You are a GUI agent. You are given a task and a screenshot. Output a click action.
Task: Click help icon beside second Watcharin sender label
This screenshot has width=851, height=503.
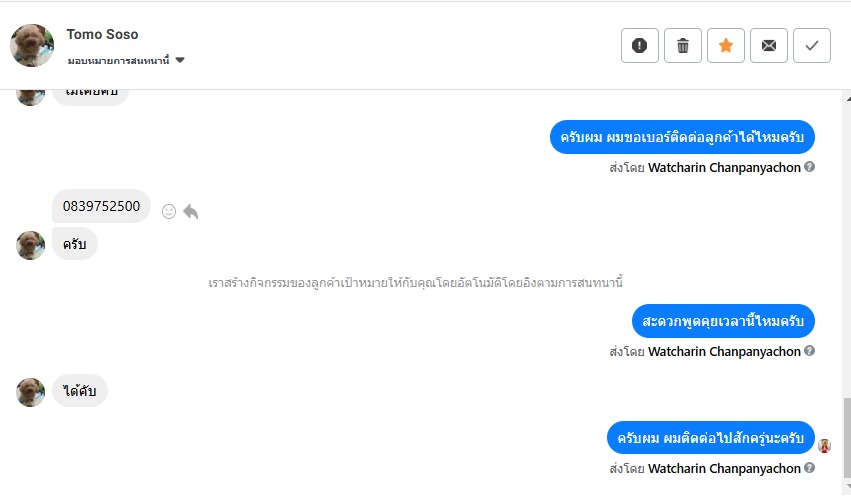(x=810, y=351)
